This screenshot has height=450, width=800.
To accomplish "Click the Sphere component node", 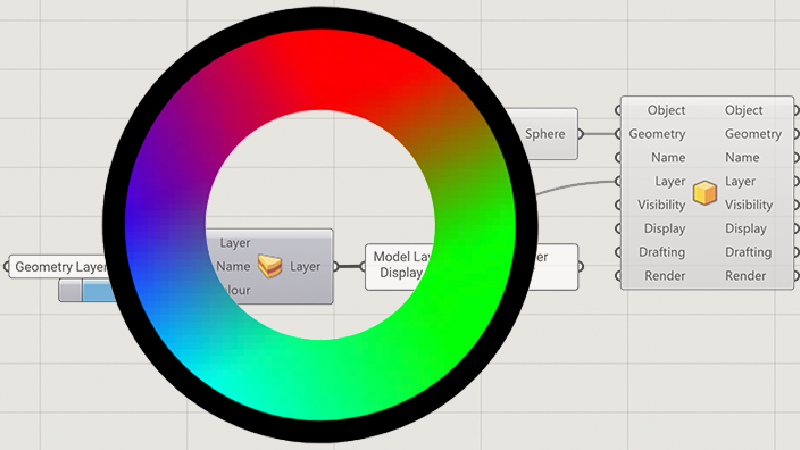I will [x=545, y=134].
